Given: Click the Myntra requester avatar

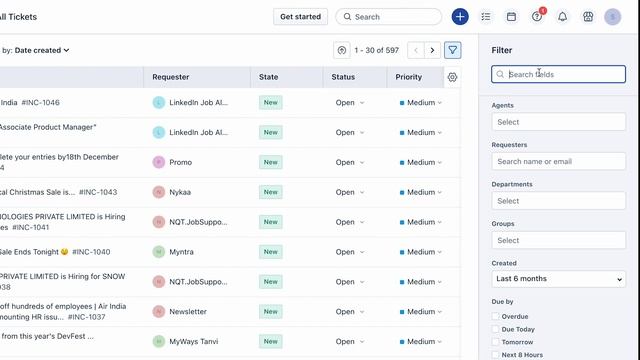Looking at the screenshot, I should [x=159, y=252].
